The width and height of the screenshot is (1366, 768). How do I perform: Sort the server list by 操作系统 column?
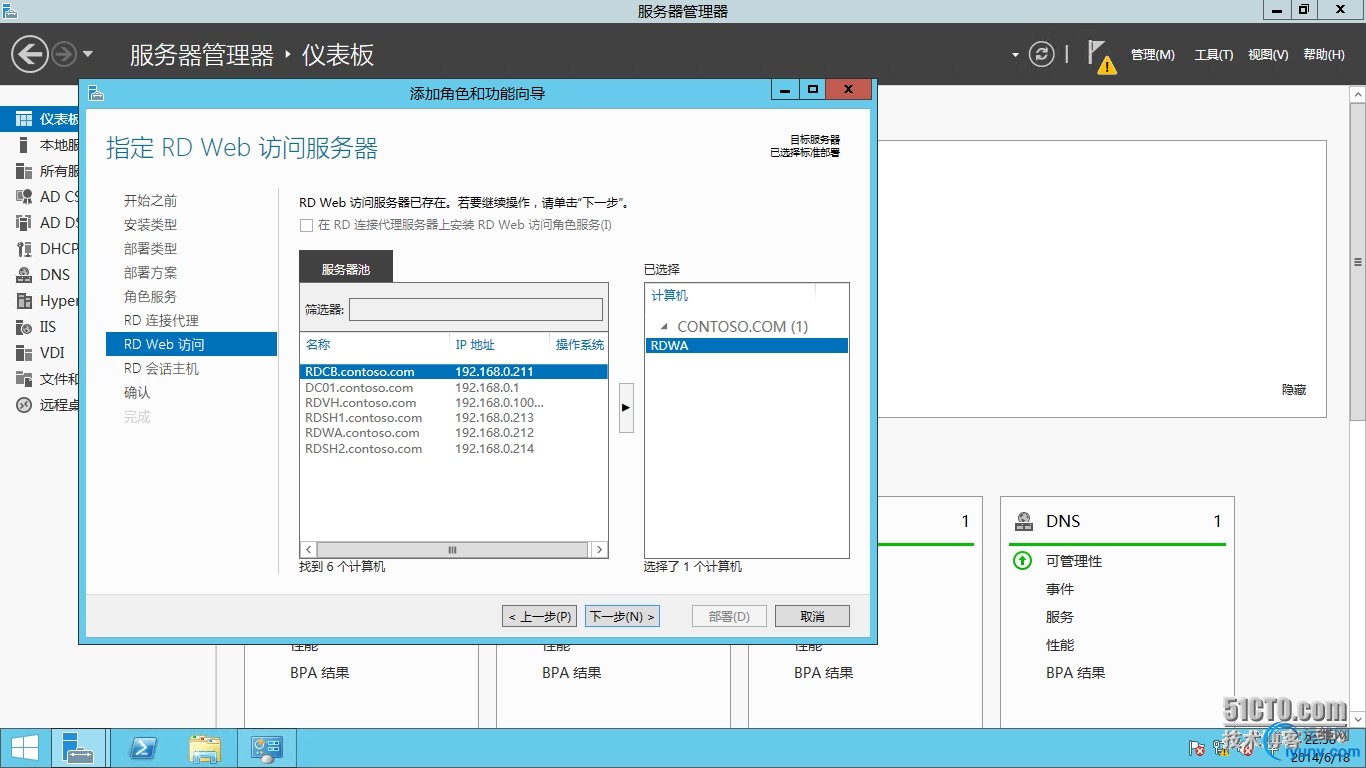[580, 345]
